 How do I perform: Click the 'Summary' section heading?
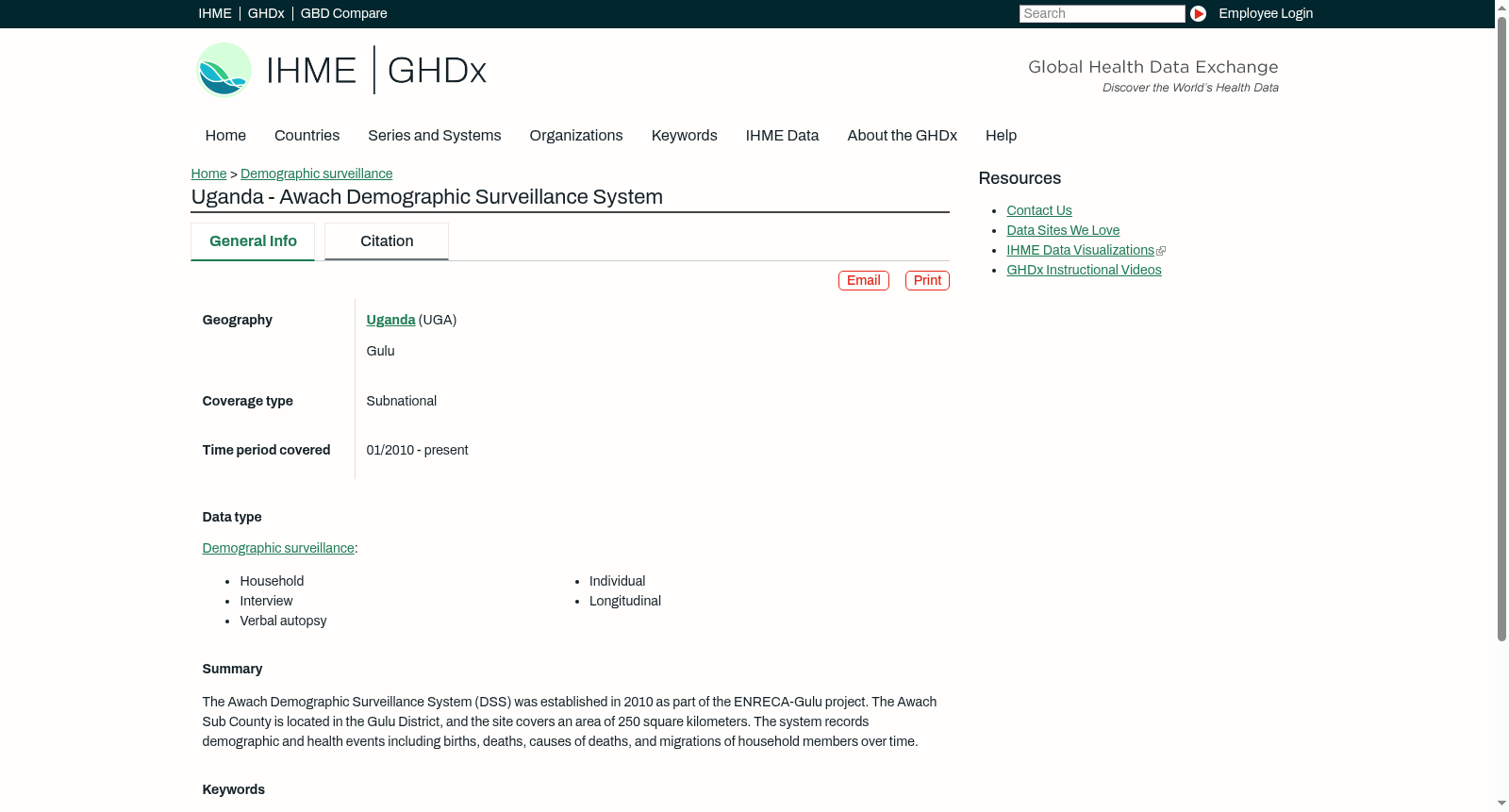click(232, 669)
